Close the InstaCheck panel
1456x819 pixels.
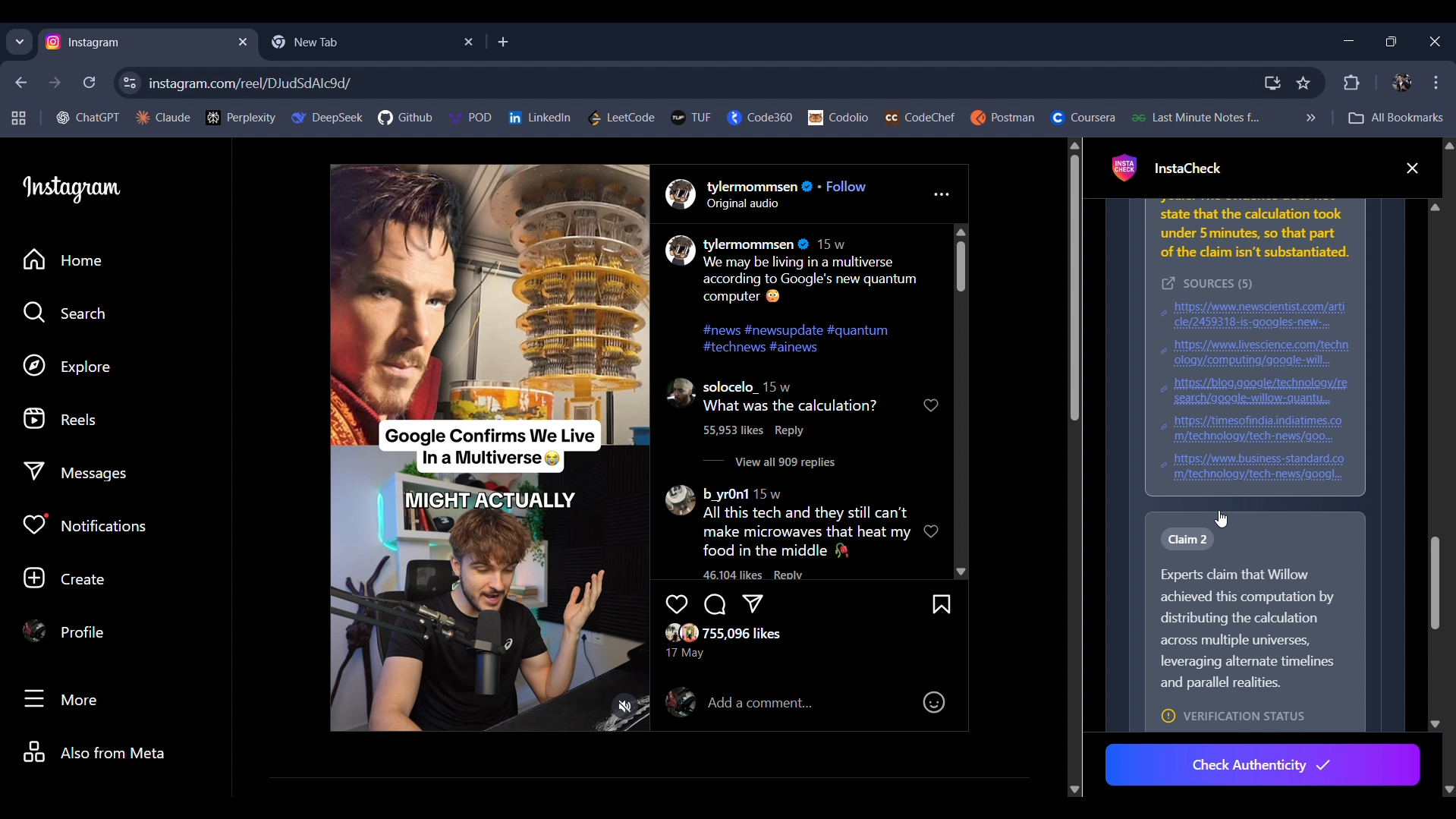(x=1412, y=169)
